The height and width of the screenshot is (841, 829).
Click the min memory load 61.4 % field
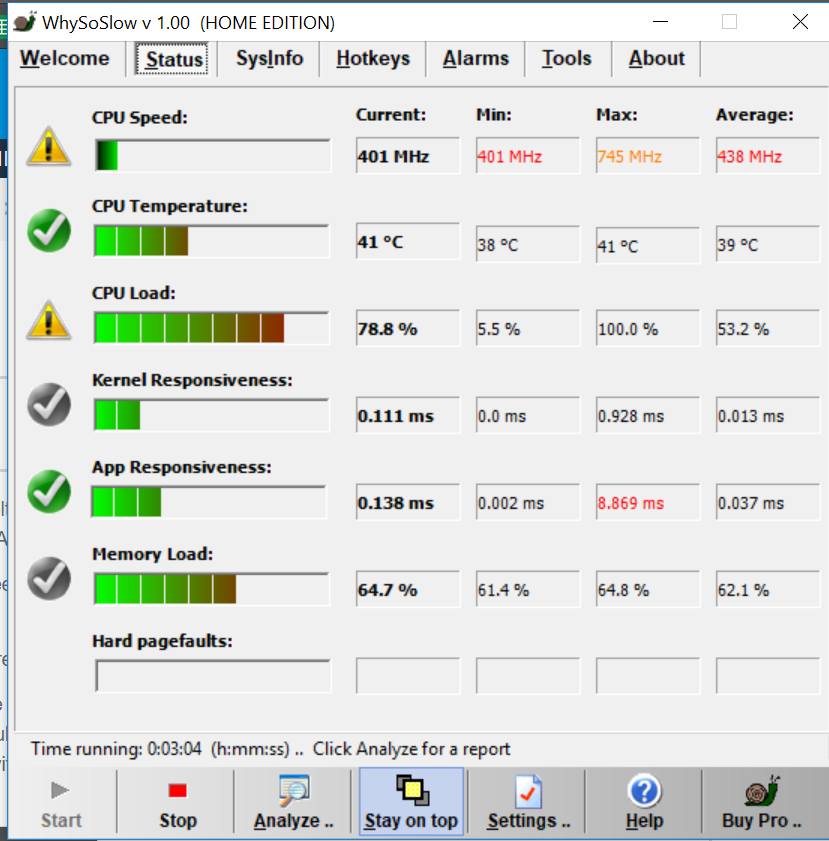point(528,589)
